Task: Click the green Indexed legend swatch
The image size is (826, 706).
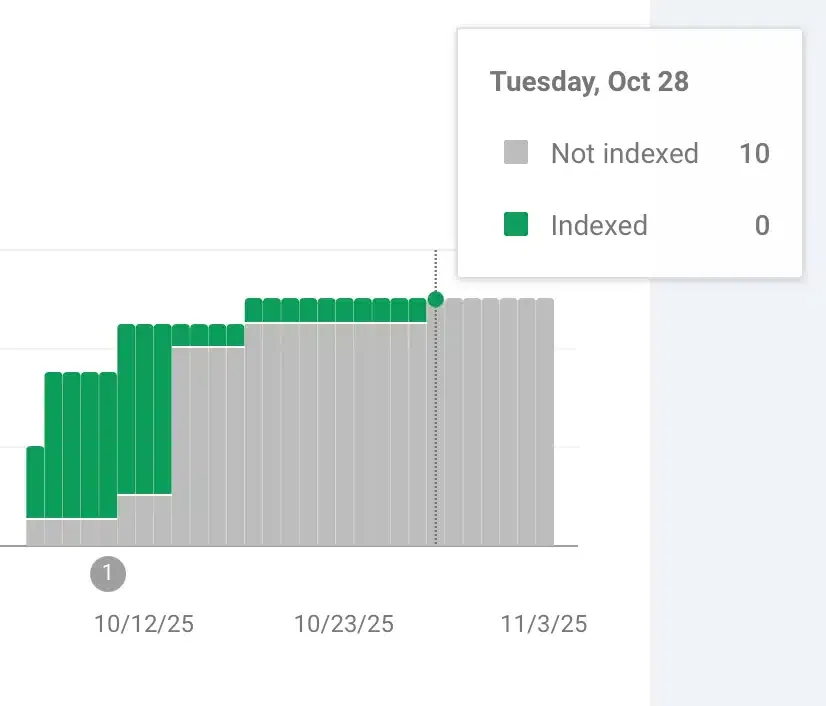Action: (x=516, y=225)
